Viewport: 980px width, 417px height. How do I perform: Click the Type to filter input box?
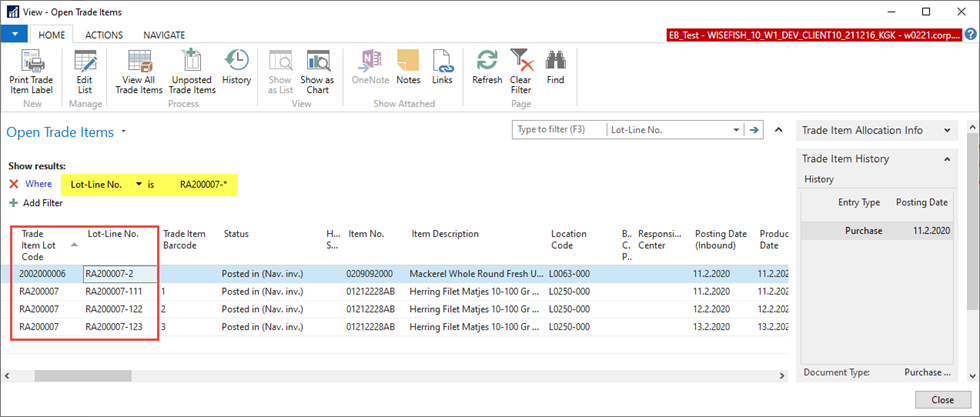coord(556,130)
